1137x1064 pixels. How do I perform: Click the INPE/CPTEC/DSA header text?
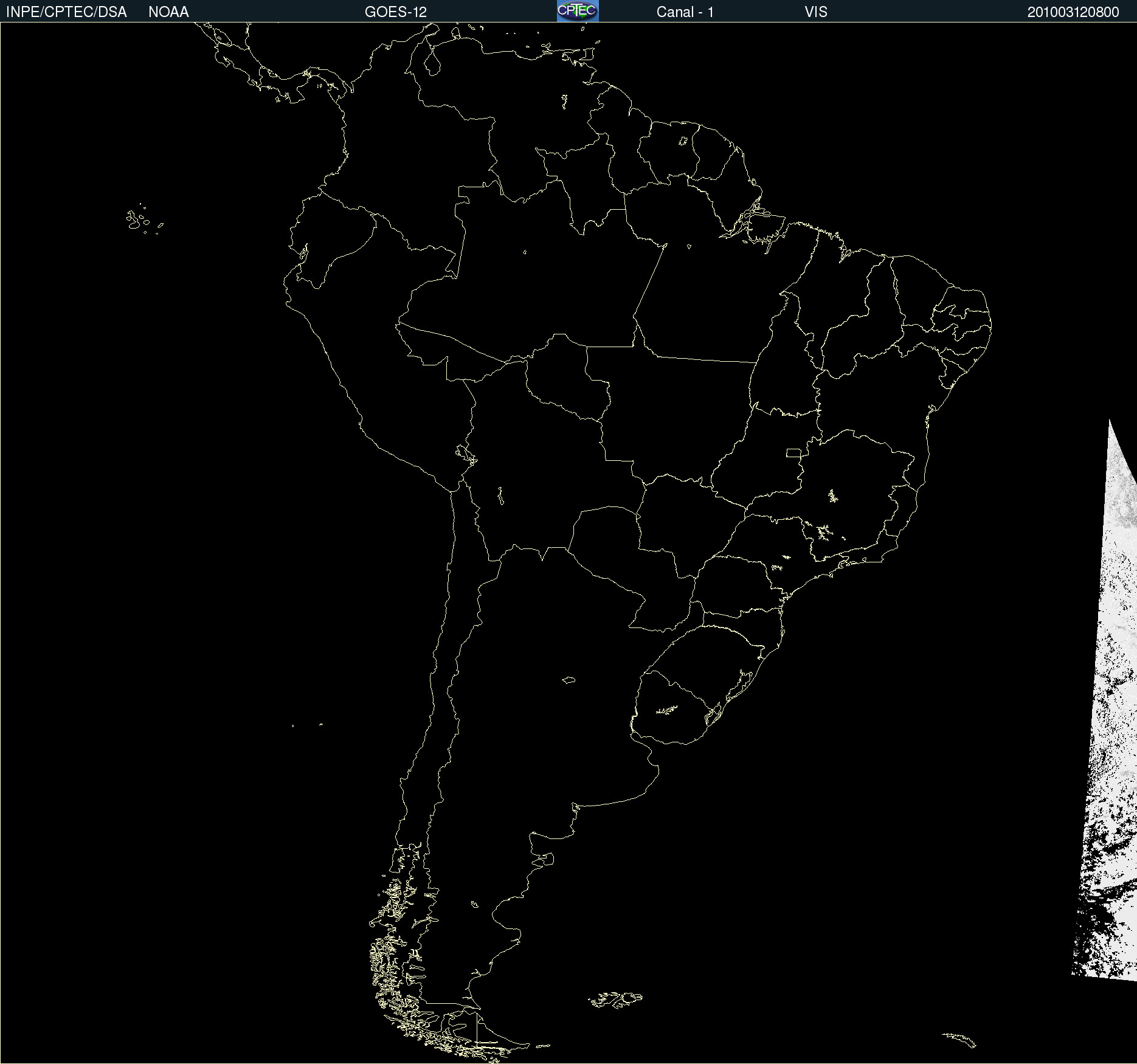pyautogui.click(x=66, y=12)
